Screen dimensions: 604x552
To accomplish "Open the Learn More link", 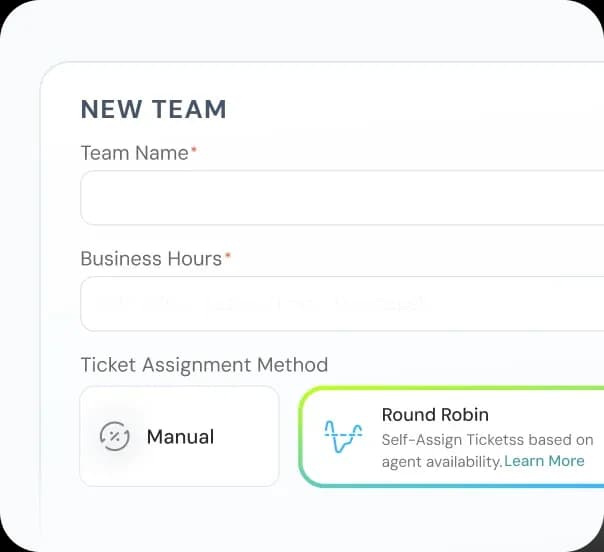I will pyautogui.click(x=544, y=461).
